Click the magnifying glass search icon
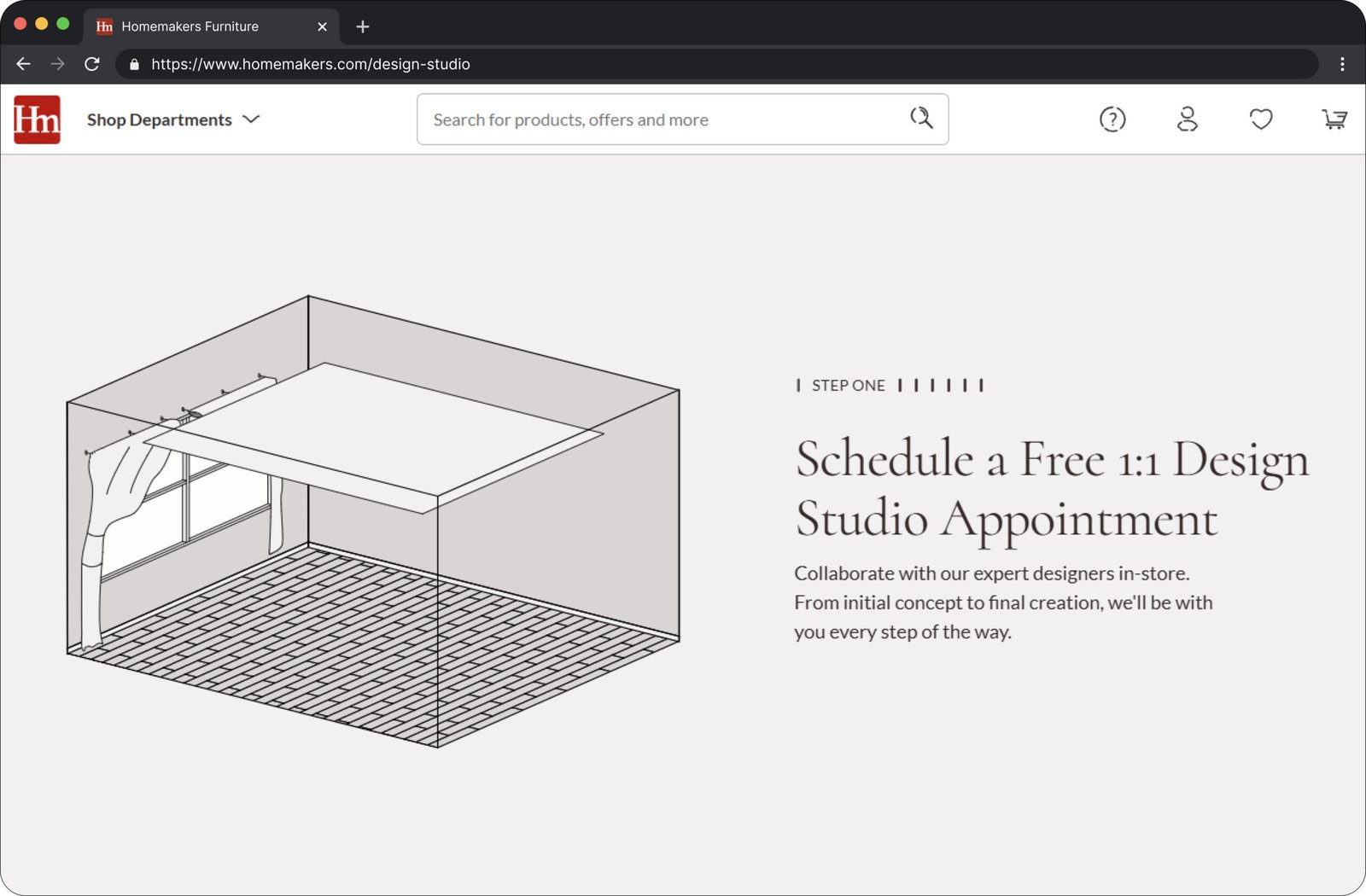Image resolution: width=1366 pixels, height=896 pixels. (921, 118)
